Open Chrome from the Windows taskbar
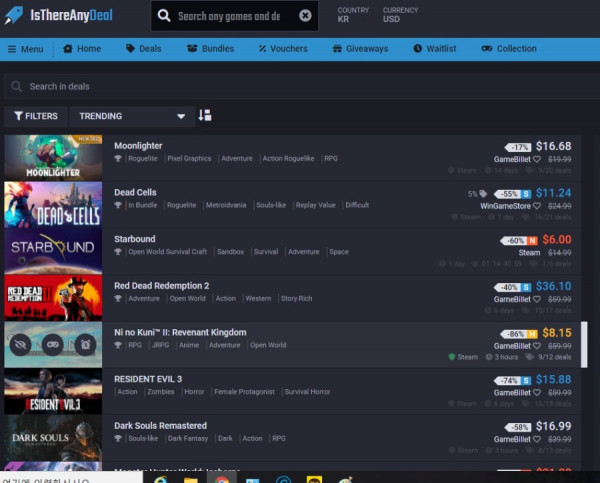 click(x=221, y=479)
